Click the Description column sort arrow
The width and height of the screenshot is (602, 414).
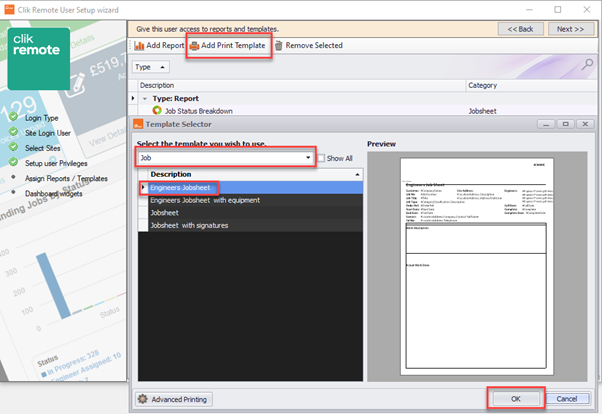(357, 174)
